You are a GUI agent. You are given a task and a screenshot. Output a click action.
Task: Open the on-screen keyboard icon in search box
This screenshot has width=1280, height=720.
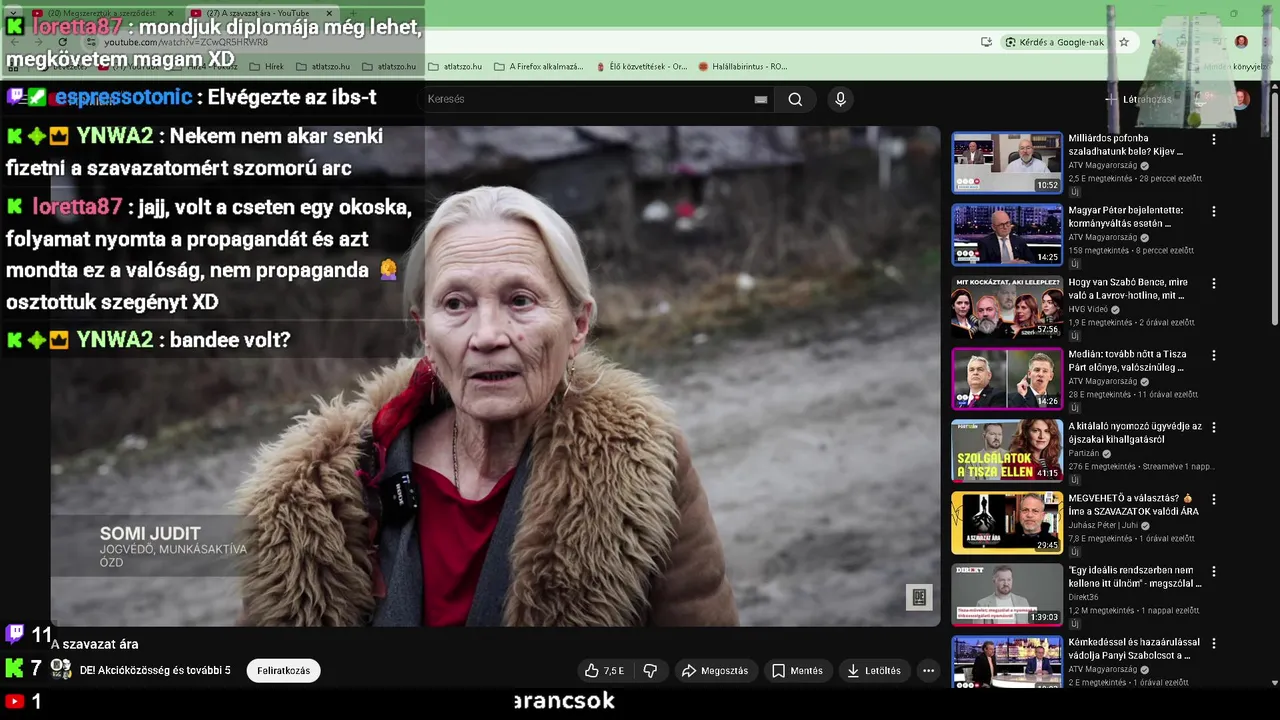(761, 99)
